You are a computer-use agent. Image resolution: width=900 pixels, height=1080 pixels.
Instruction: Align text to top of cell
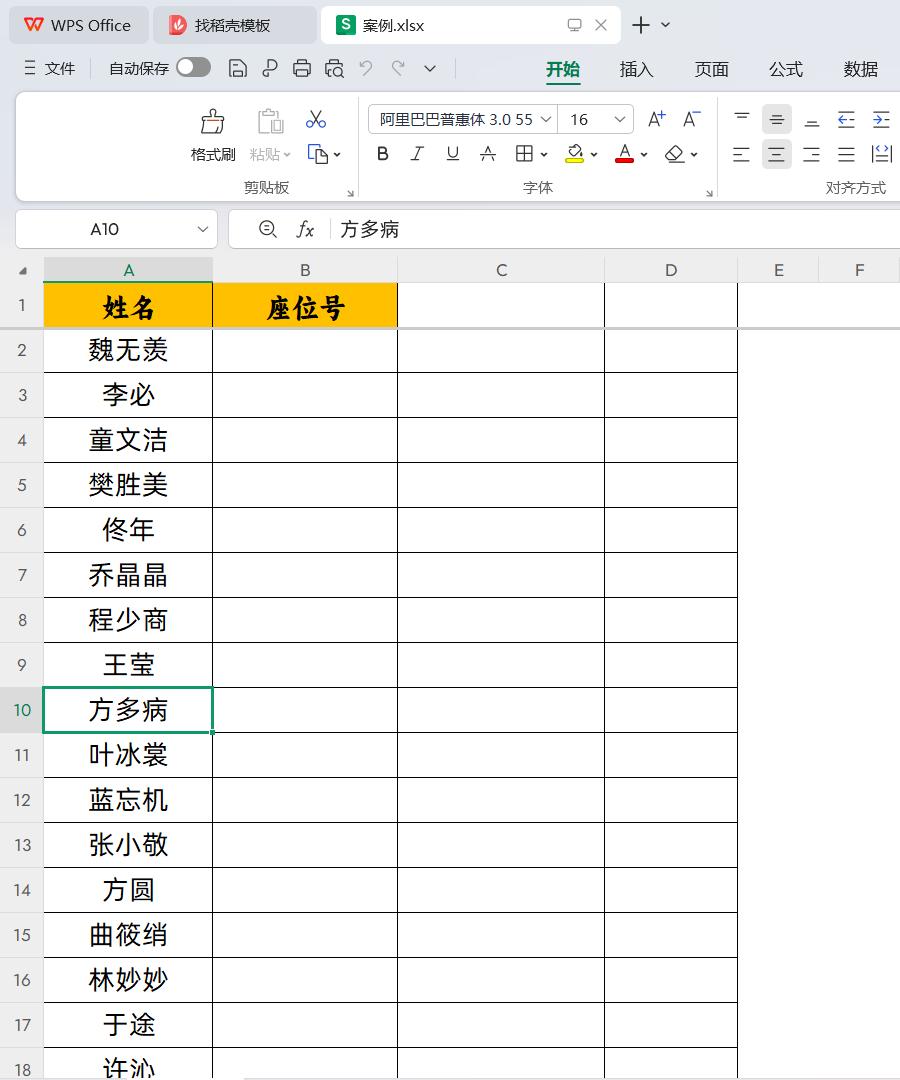(x=742, y=119)
